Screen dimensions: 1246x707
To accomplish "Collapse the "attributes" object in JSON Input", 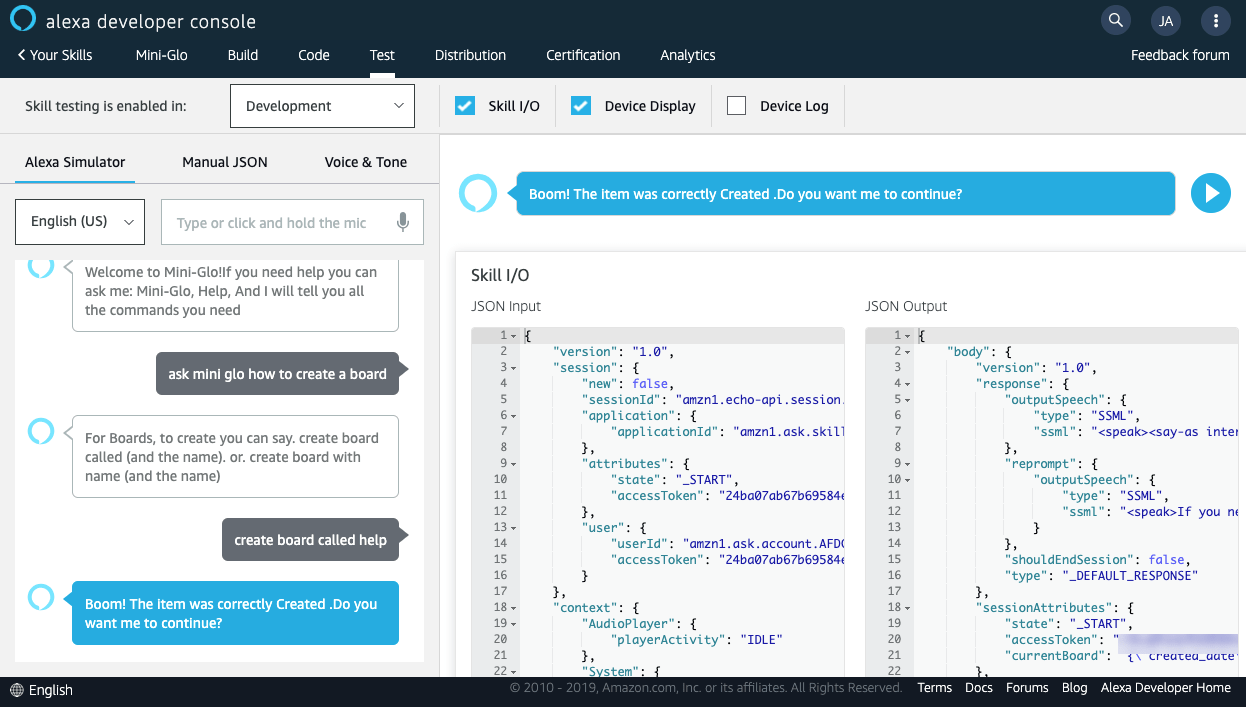I will [x=514, y=464].
